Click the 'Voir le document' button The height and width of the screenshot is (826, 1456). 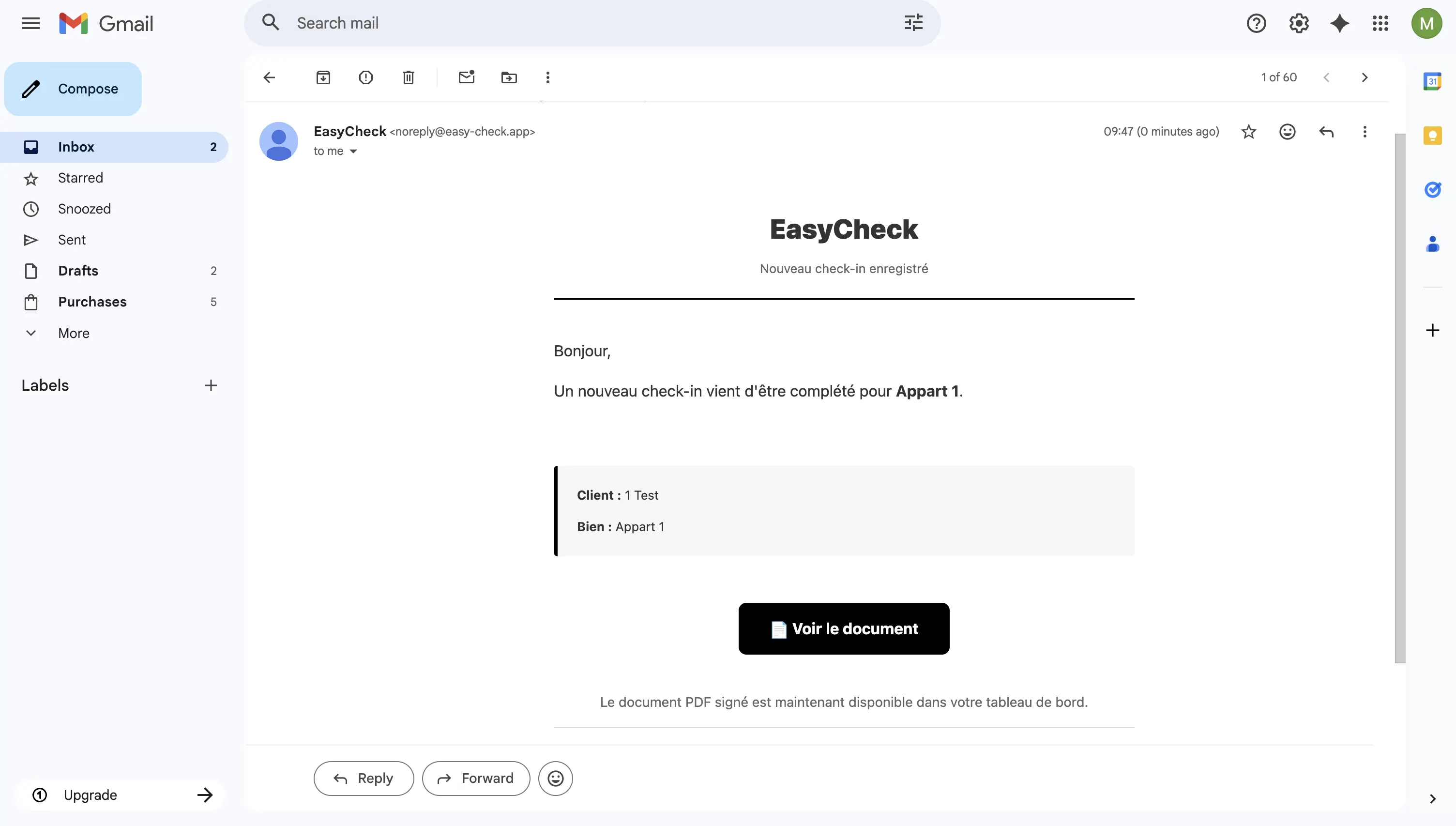click(843, 628)
